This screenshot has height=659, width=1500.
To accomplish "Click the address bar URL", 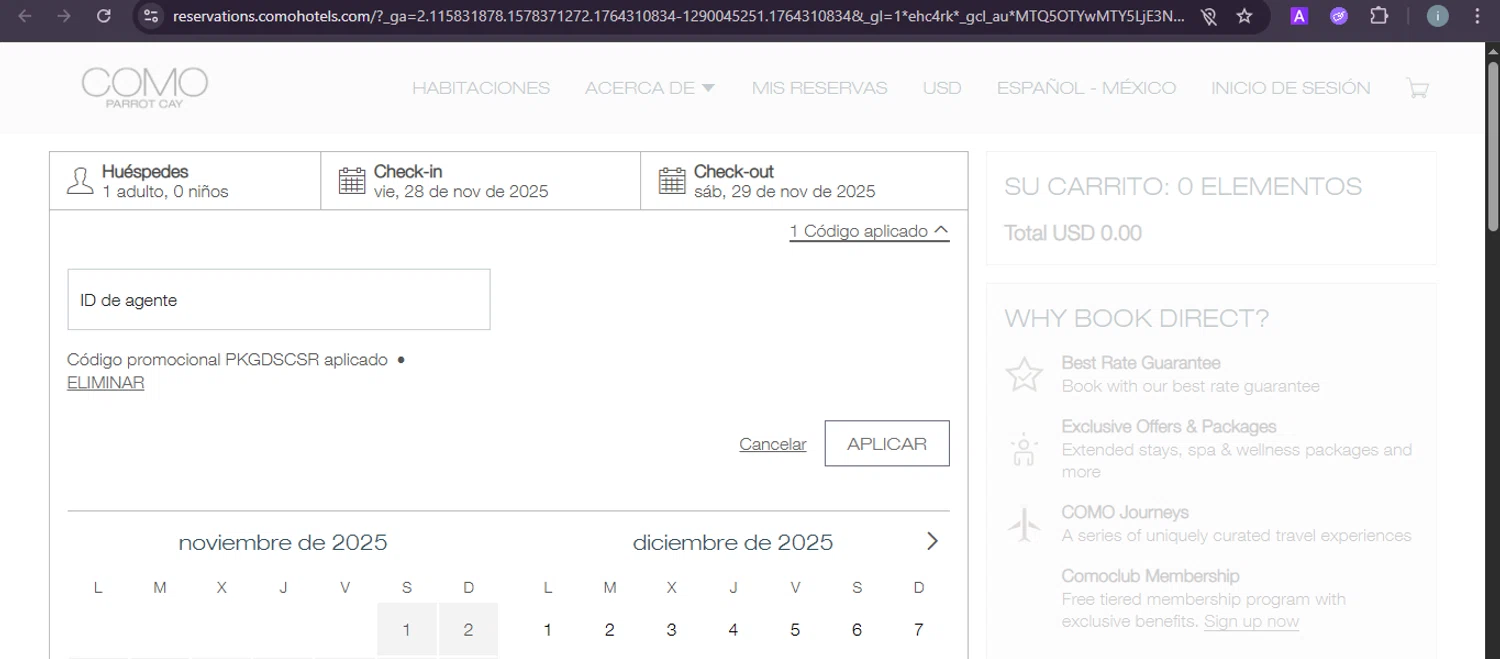I will 678,16.
